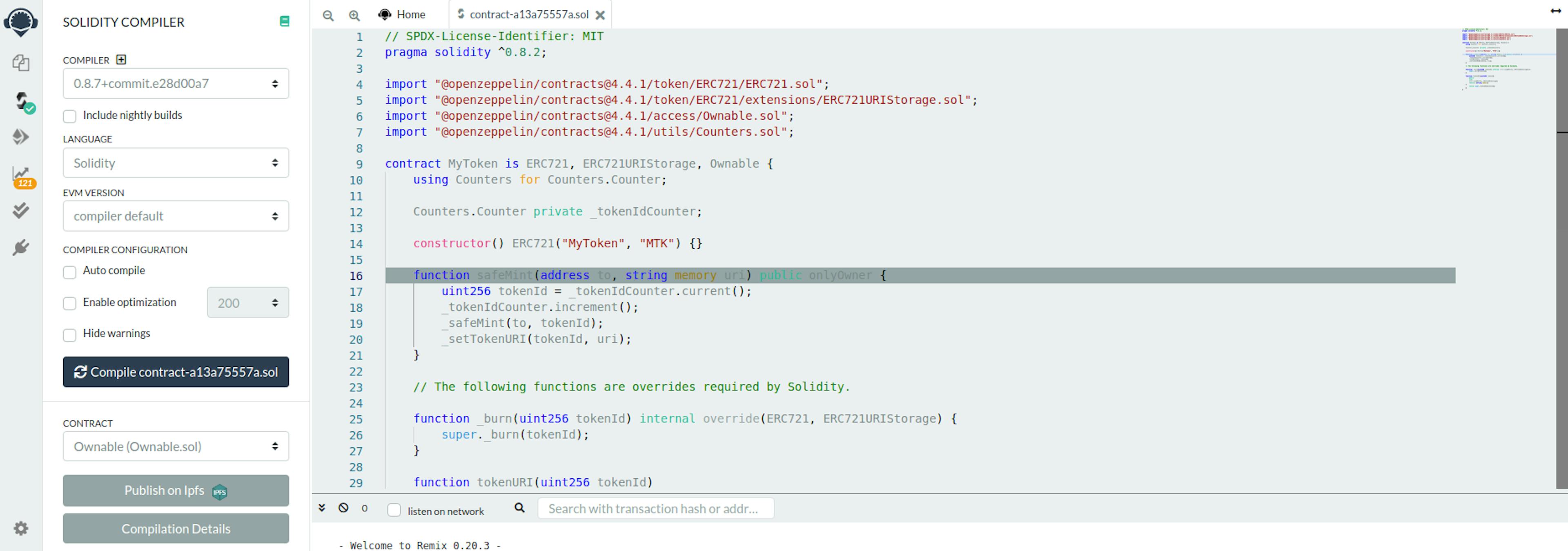Image resolution: width=1568 pixels, height=551 pixels.
Task: Click the terminal search magnifier icon
Action: point(519,508)
